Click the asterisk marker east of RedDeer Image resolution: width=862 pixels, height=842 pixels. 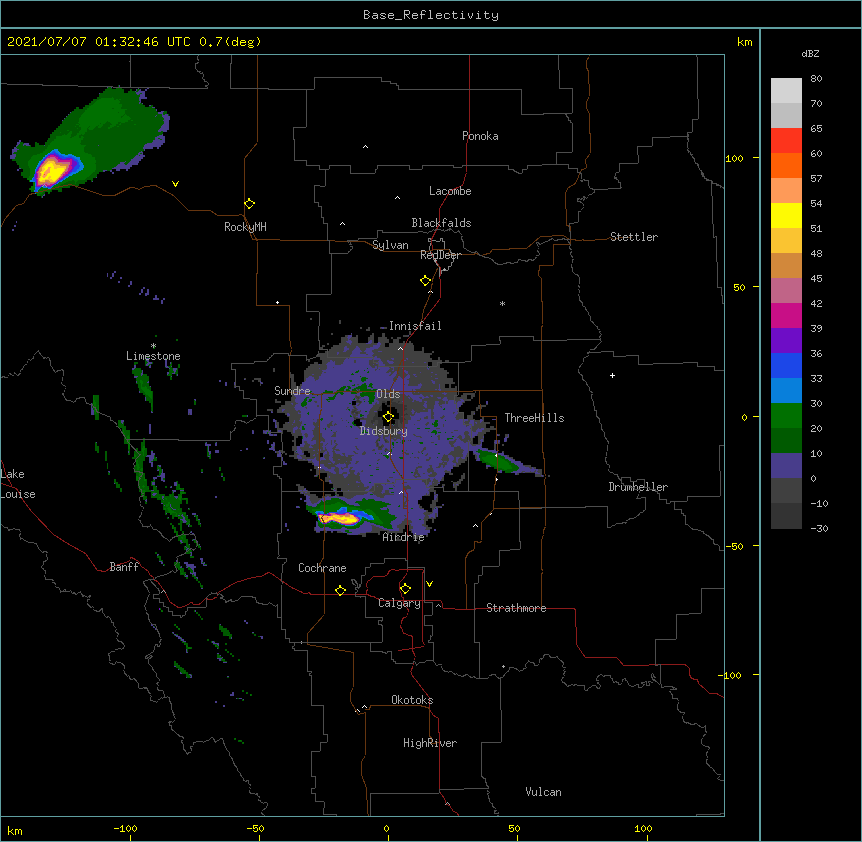502,303
